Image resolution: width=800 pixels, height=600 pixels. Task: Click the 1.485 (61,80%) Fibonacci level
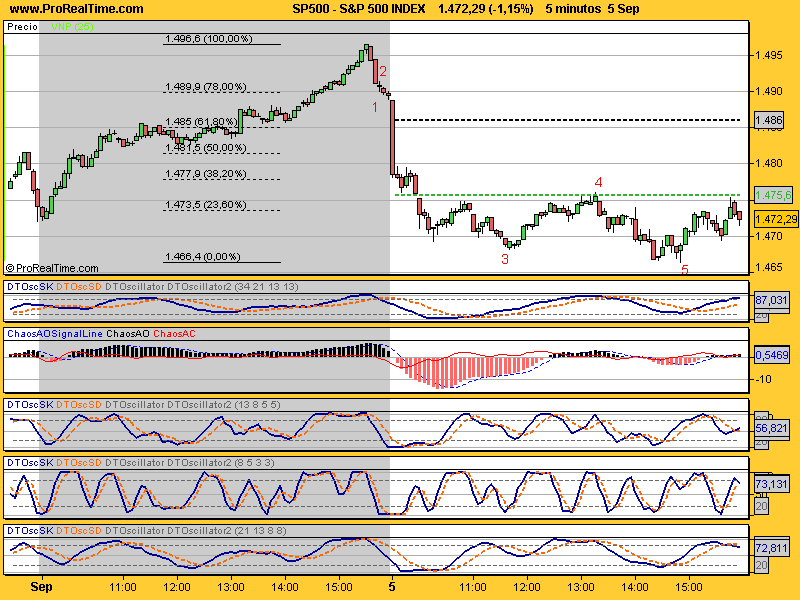pos(201,122)
